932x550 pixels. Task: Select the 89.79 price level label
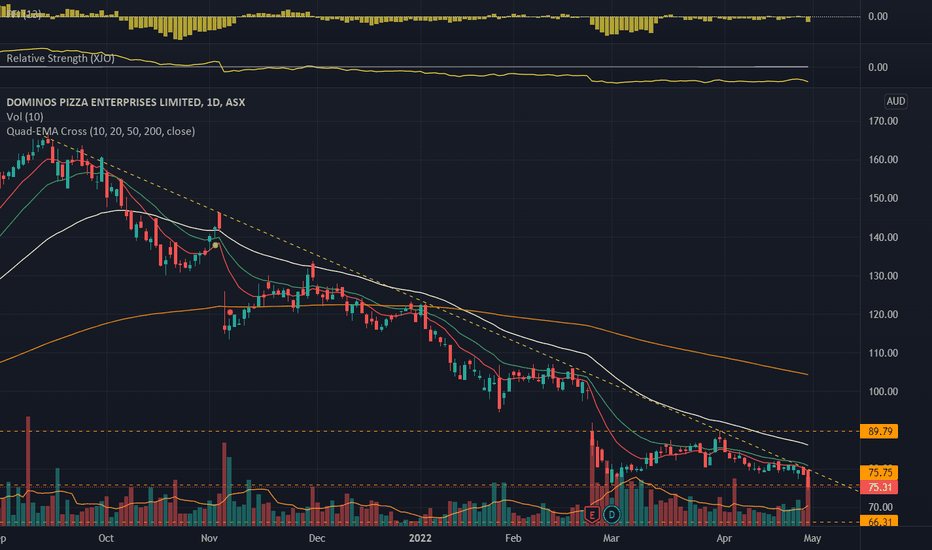pyautogui.click(x=879, y=431)
